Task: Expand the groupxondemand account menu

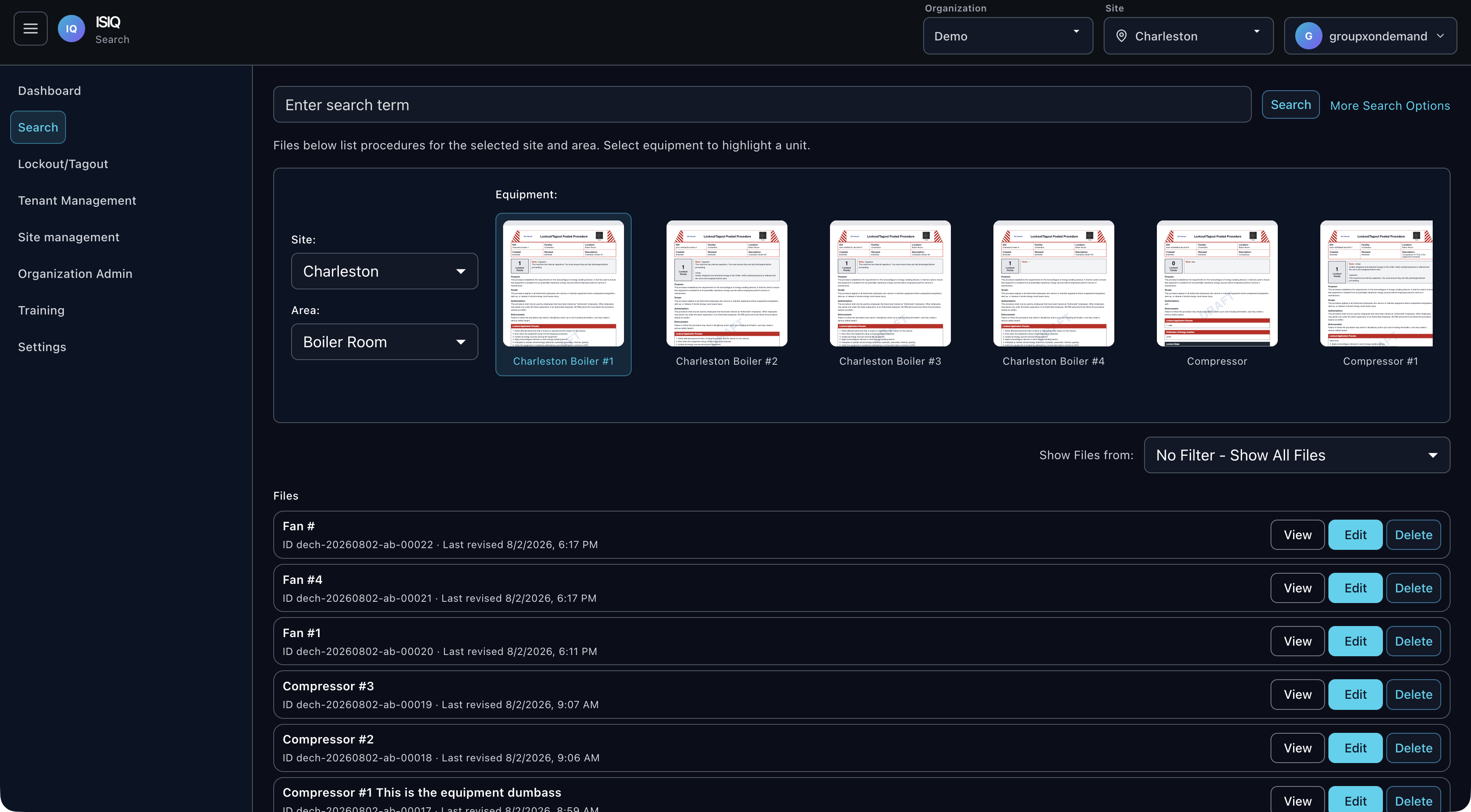Action: 1371,36
